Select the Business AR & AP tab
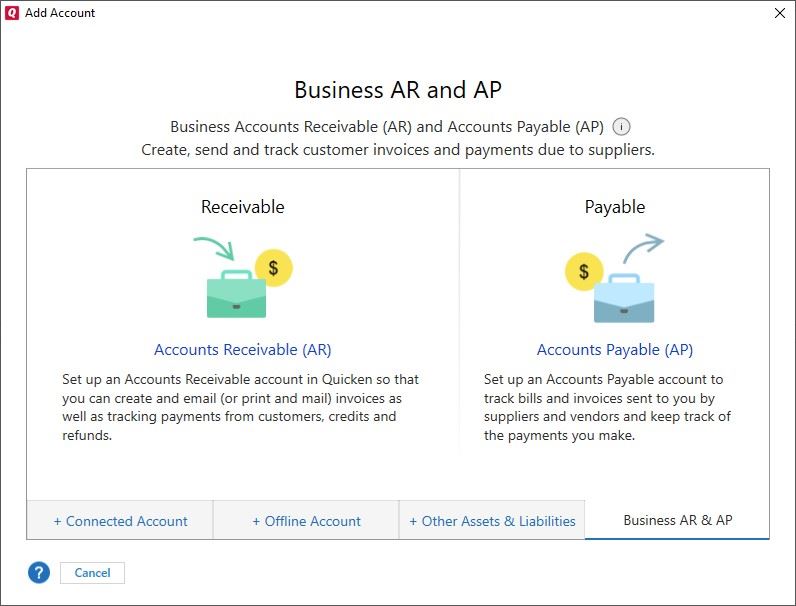 678,520
